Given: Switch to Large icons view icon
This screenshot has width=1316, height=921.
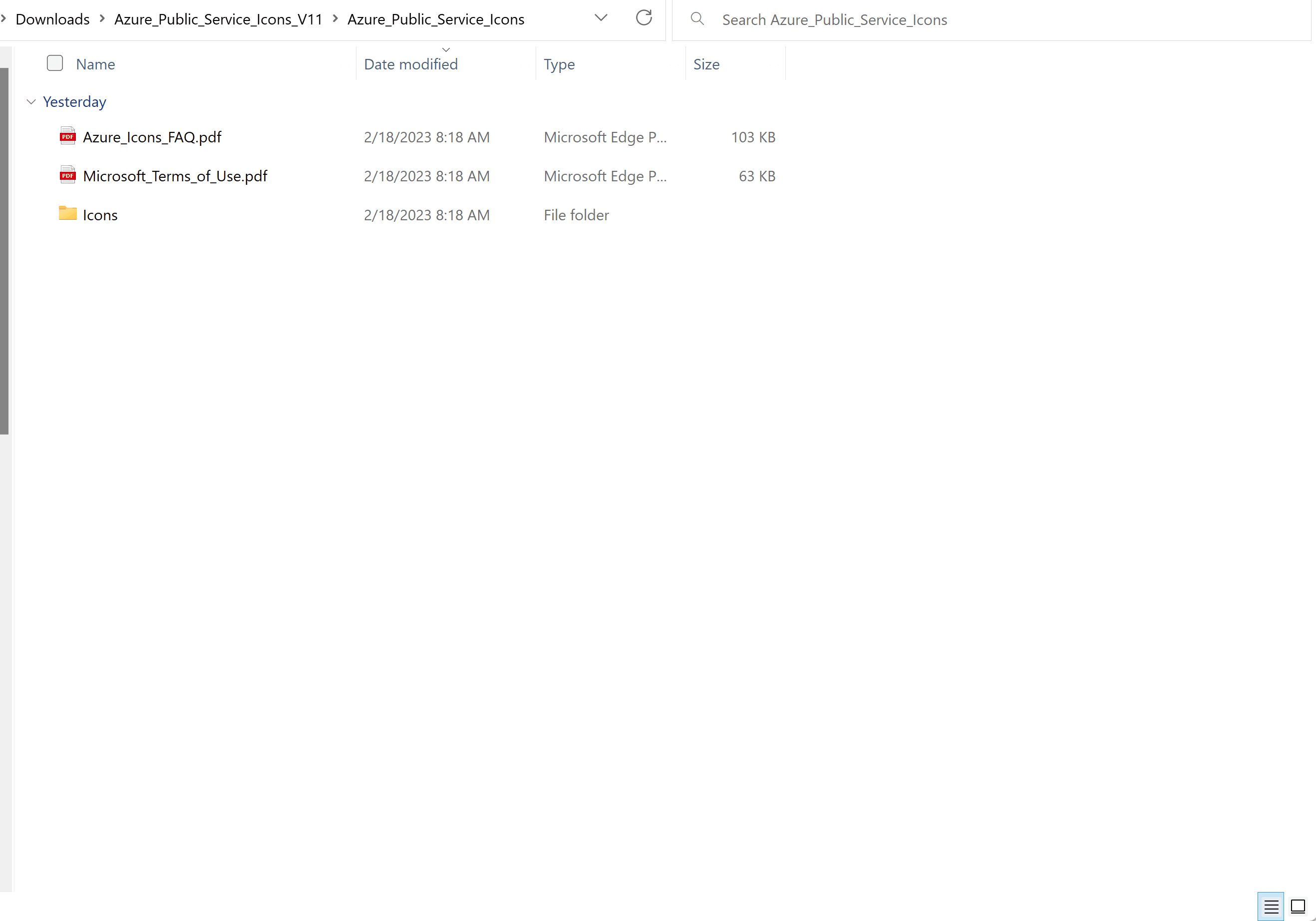Looking at the screenshot, I should point(1298,907).
